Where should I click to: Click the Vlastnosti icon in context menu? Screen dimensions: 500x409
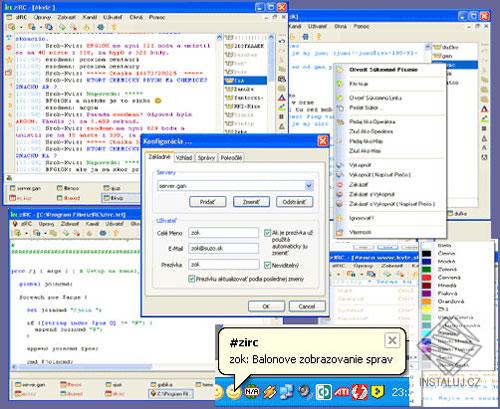pos(340,232)
